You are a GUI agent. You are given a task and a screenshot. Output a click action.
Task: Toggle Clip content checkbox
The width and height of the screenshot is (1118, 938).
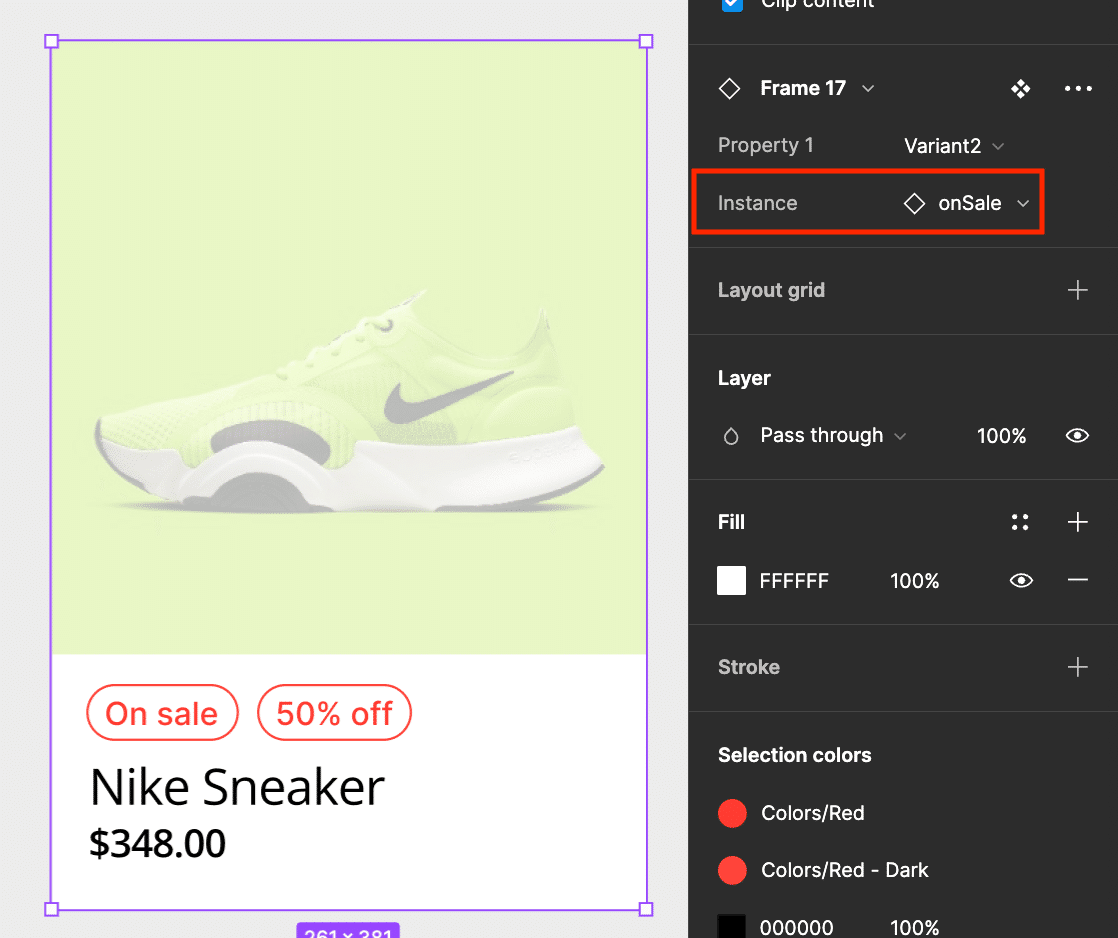pyautogui.click(x=733, y=4)
